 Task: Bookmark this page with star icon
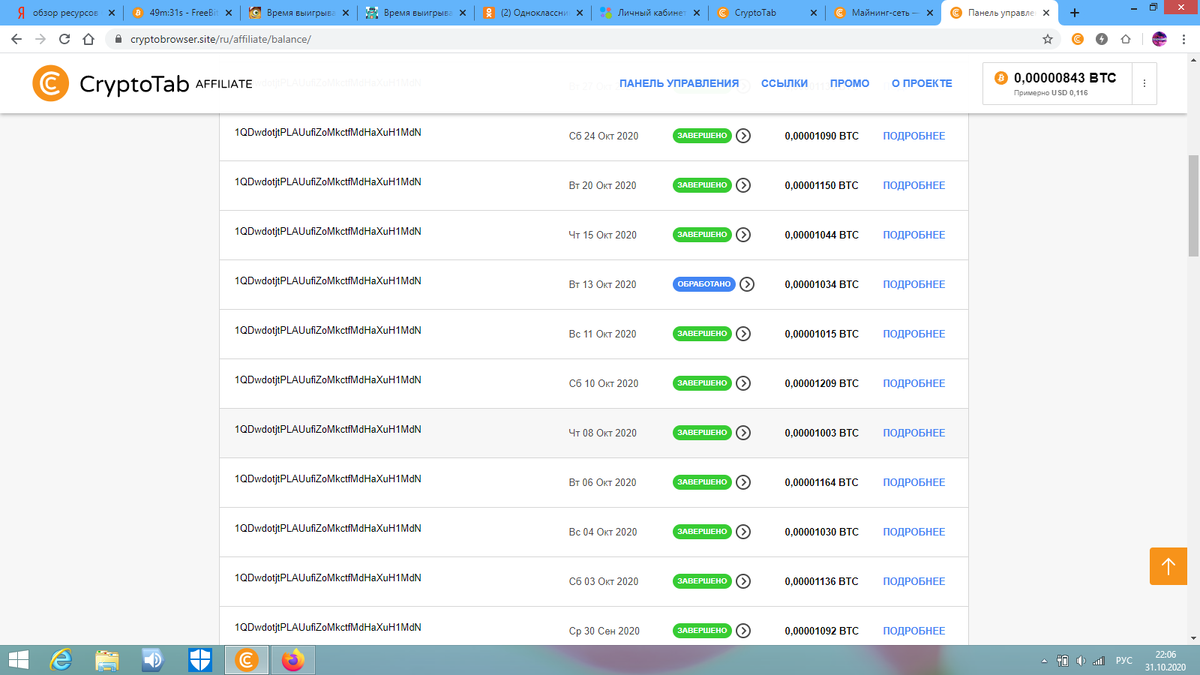point(1047,39)
